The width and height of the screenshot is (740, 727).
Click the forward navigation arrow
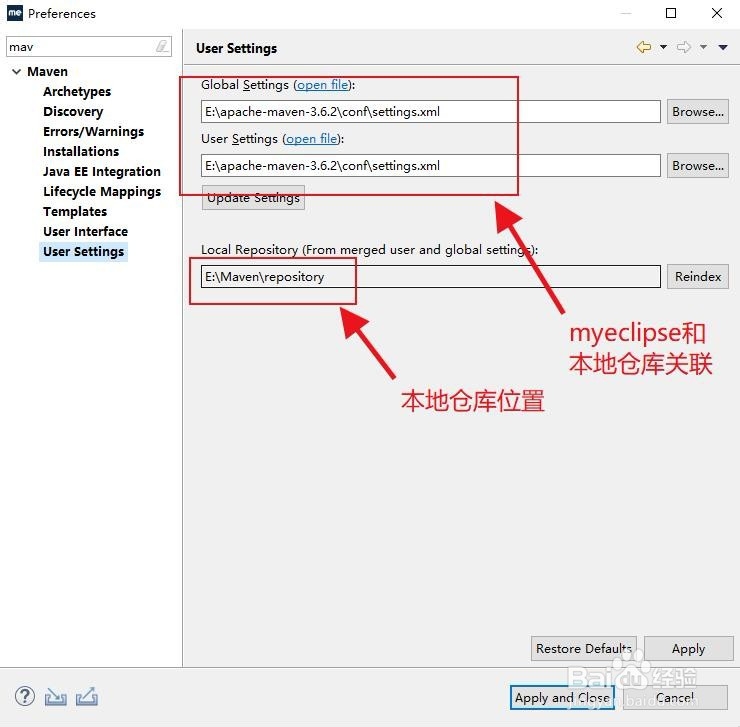(684, 47)
